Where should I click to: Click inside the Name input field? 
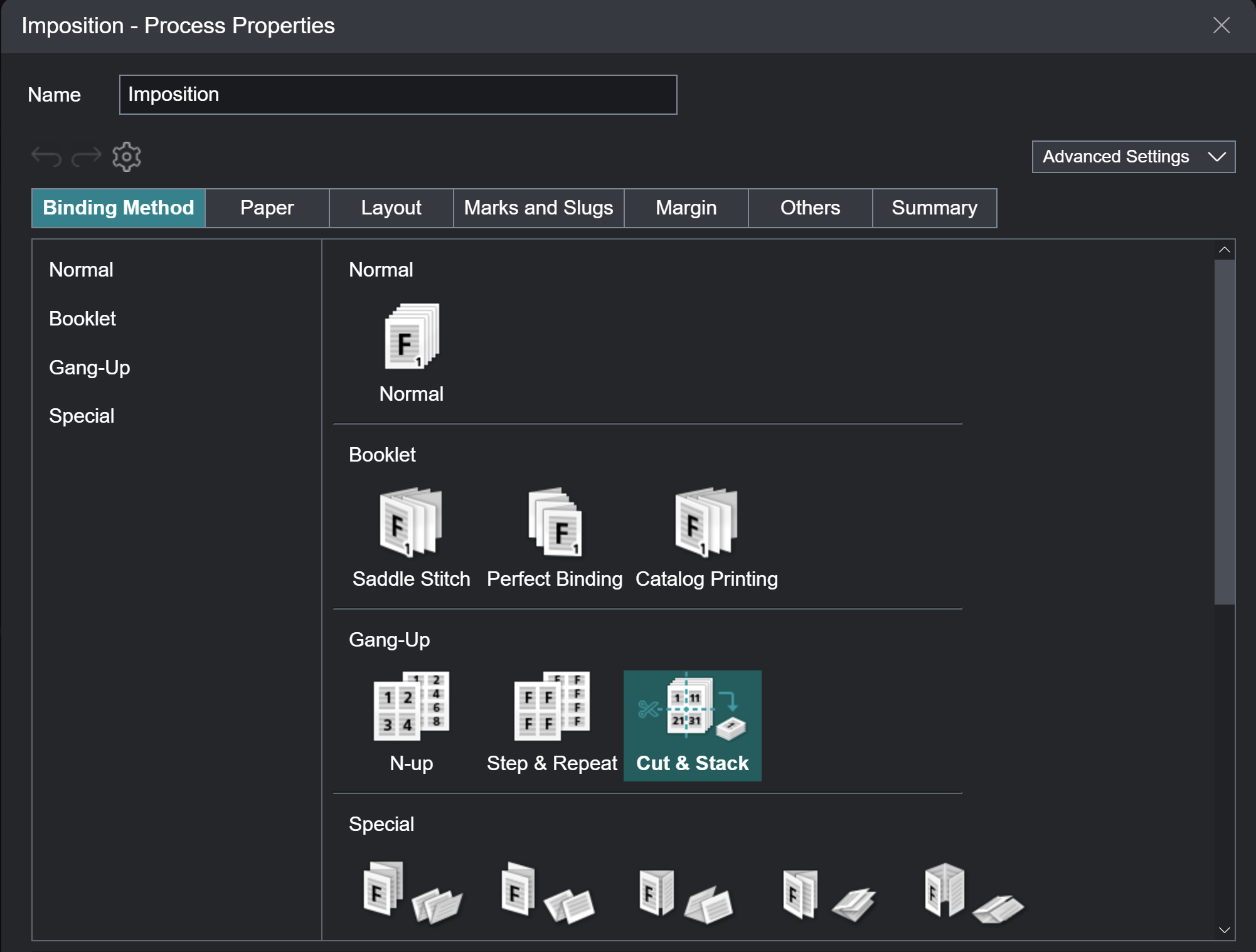point(398,94)
